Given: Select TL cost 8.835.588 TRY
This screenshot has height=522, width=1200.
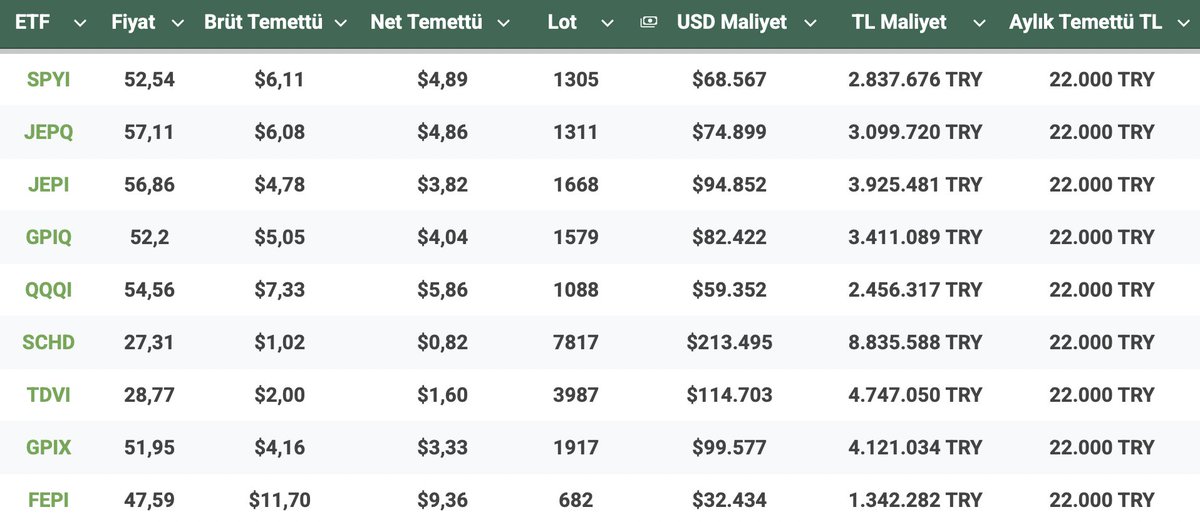Looking at the screenshot, I should pyautogui.click(x=916, y=342).
